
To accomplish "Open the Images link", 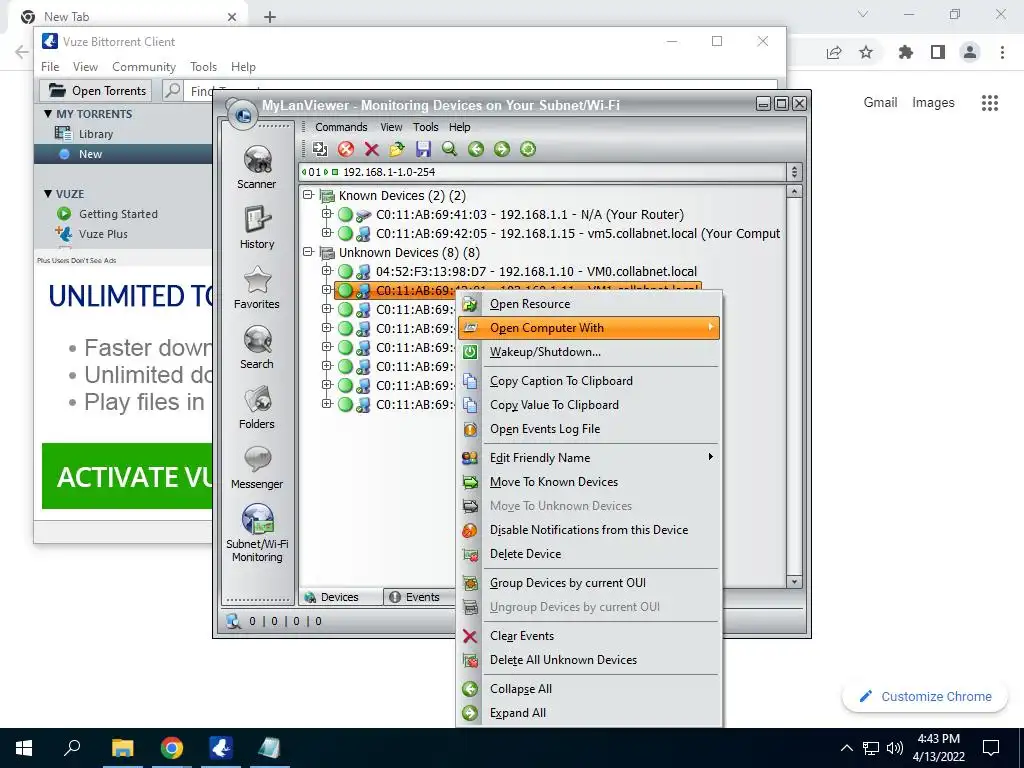I will [x=933, y=103].
